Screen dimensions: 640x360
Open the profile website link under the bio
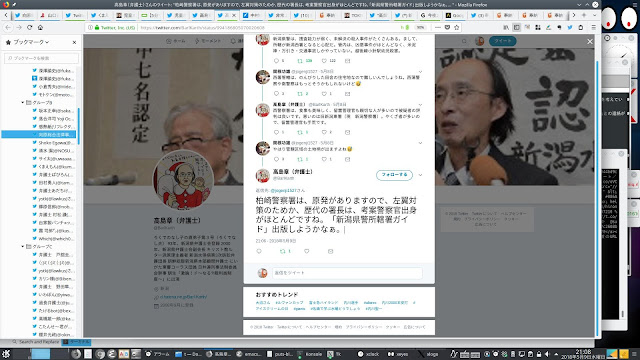(x=183, y=297)
